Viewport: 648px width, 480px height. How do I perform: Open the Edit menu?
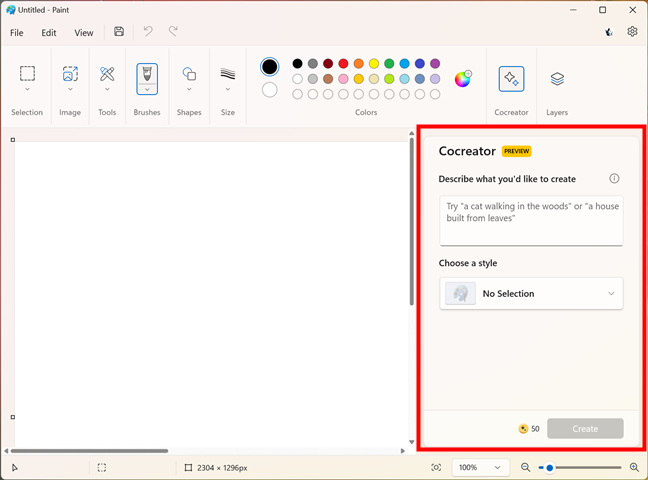point(49,33)
